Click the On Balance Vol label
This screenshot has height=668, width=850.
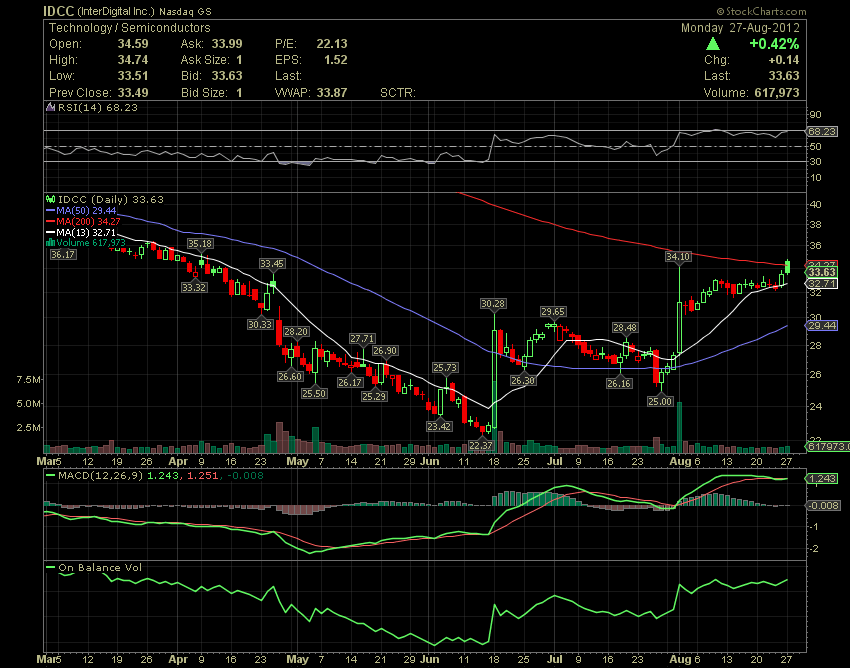[100, 568]
